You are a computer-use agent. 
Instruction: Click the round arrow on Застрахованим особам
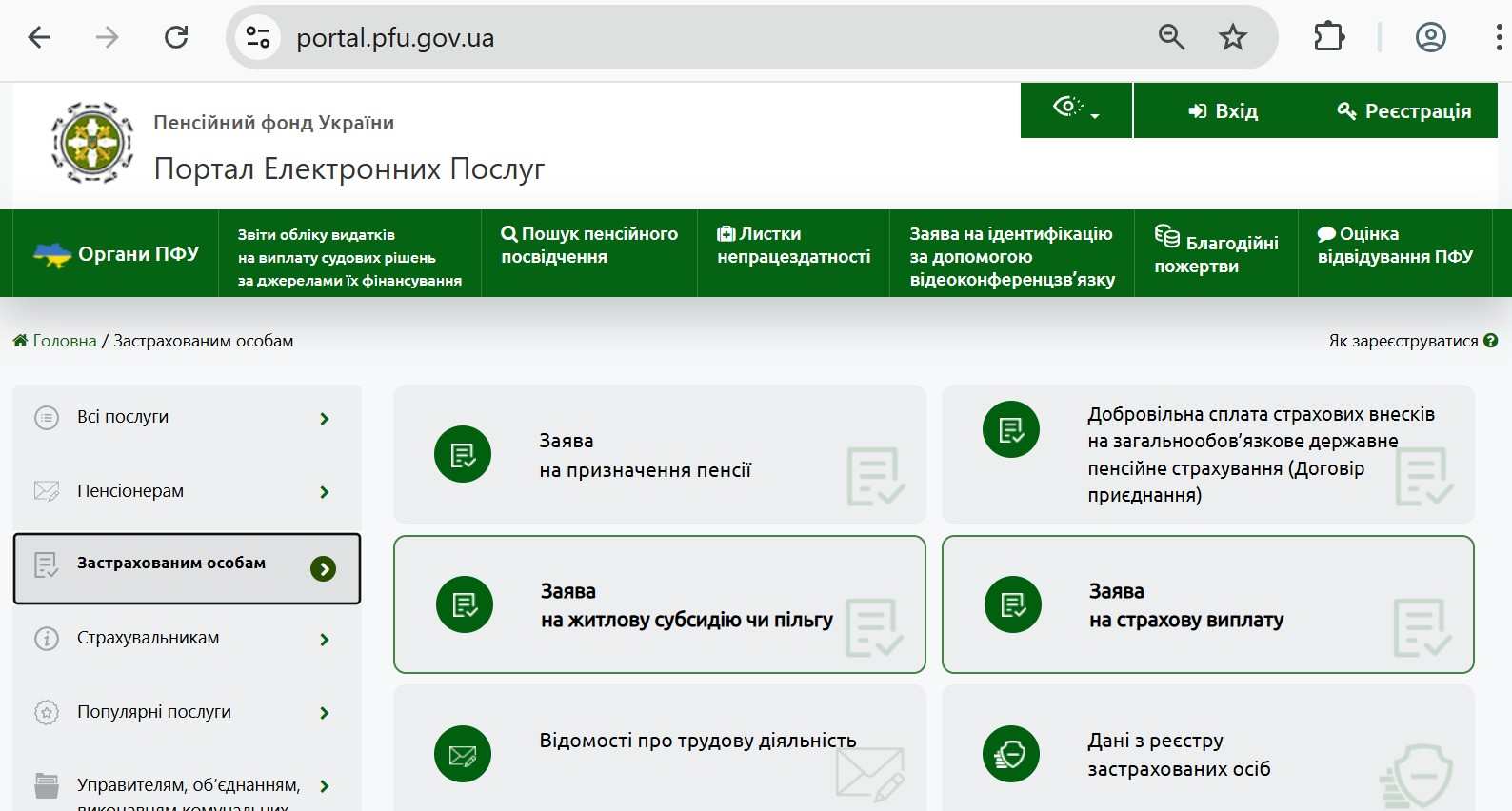[324, 569]
